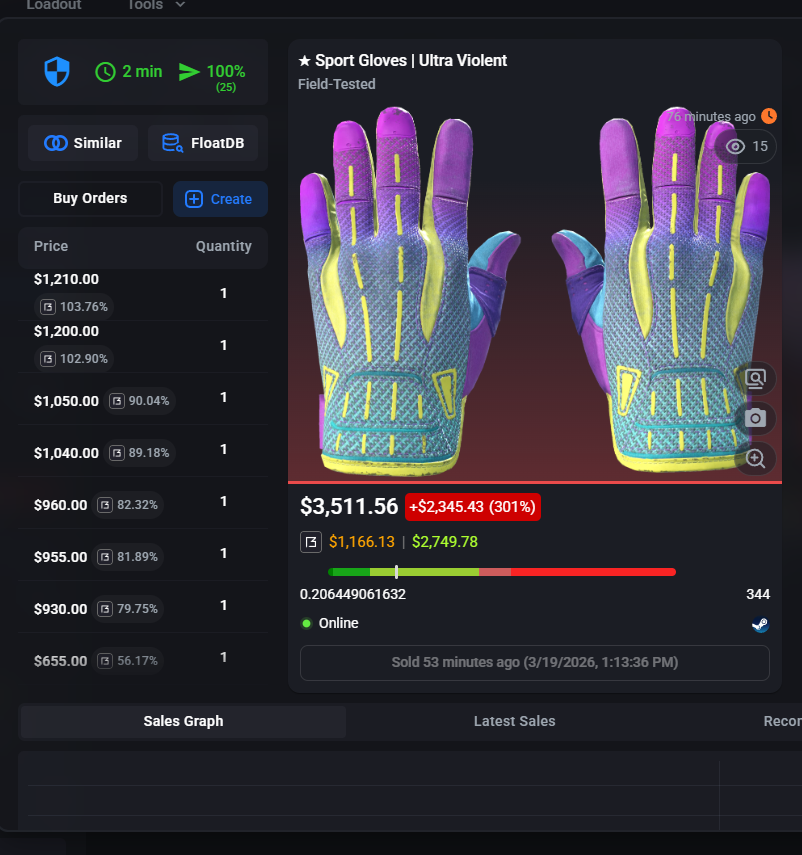
Task: Create a new buy order
Action: pyautogui.click(x=220, y=199)
